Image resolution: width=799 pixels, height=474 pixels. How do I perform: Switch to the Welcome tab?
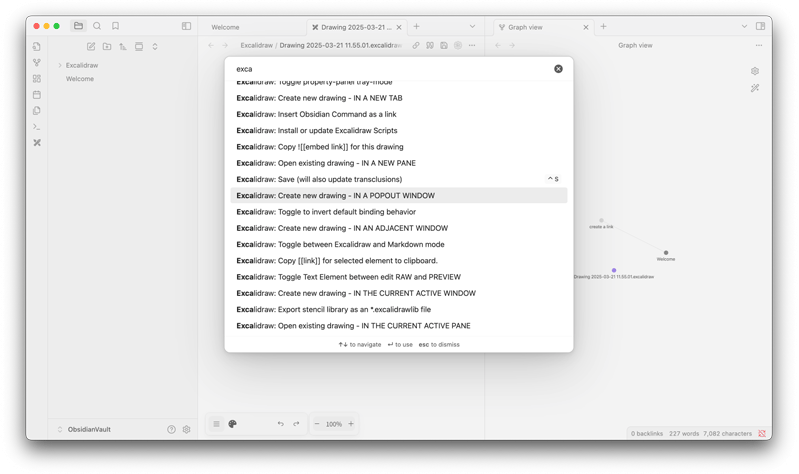(x=225, y=27)
